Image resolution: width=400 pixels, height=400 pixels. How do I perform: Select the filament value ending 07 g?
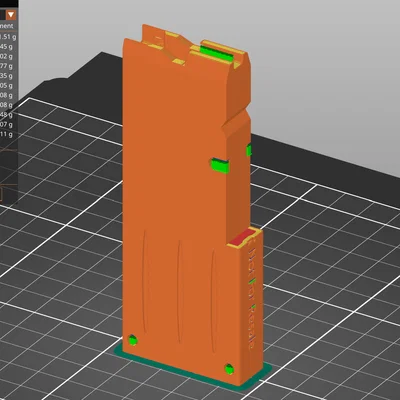tap(6, 125)
